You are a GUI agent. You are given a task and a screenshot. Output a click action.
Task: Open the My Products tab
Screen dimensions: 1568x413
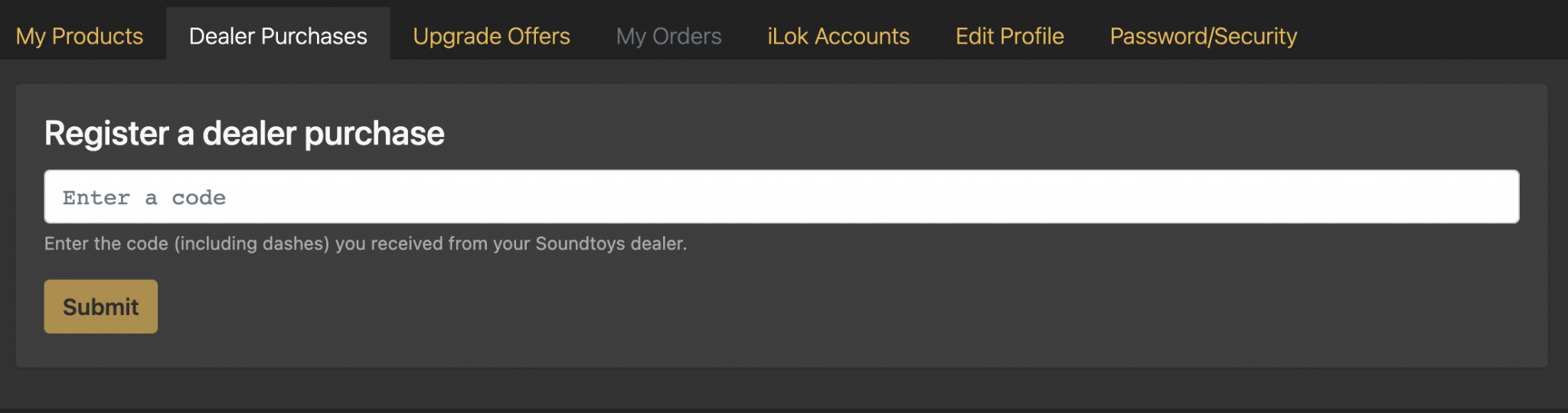[80, 36]
